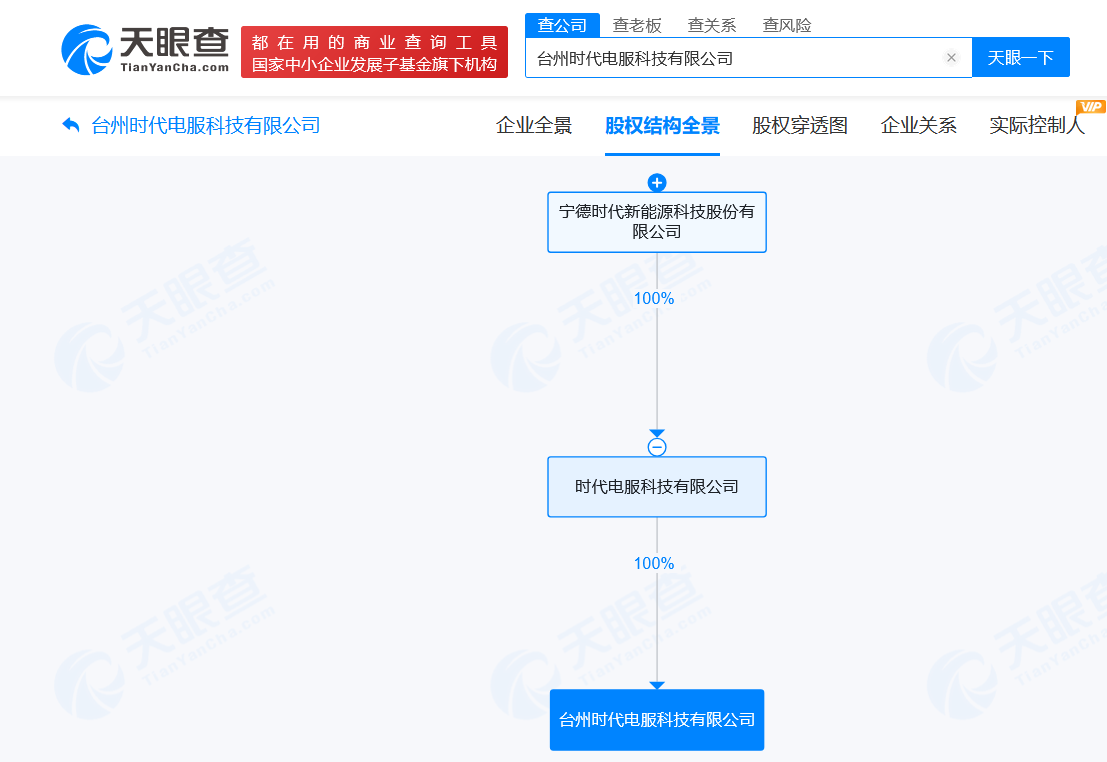View the 实际控制人 tab
This screenshot has height=762, width=1107.
1038,126
